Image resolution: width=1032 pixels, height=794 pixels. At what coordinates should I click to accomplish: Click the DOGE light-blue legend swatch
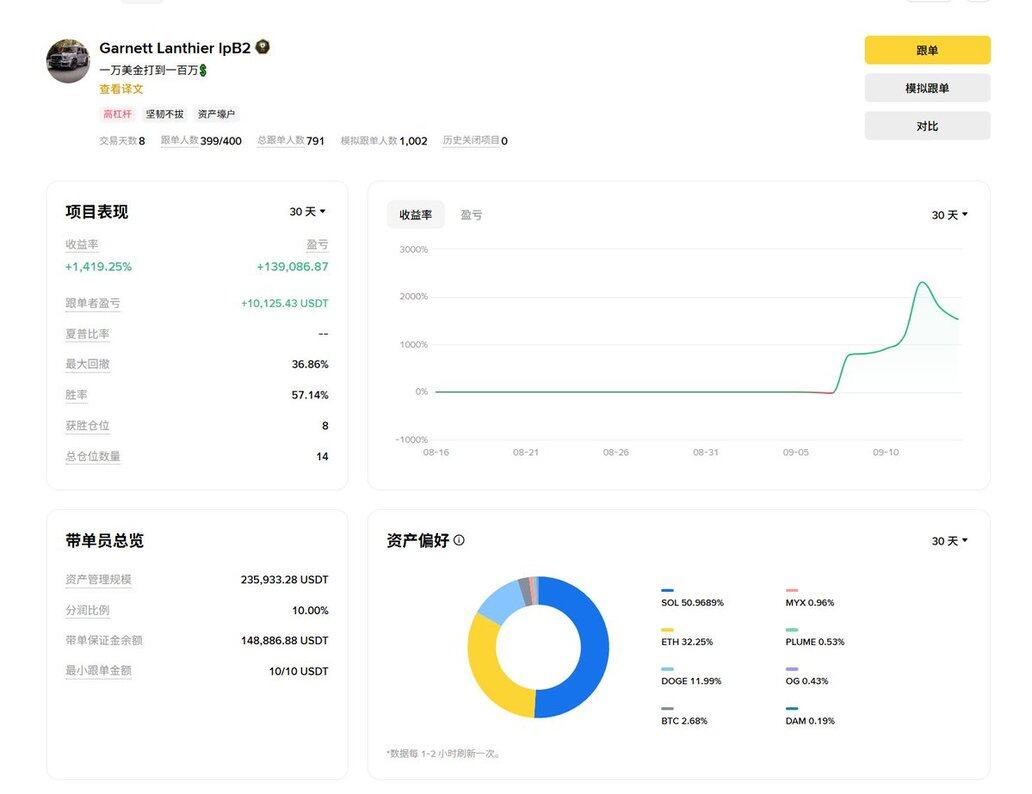pos(667,668)
